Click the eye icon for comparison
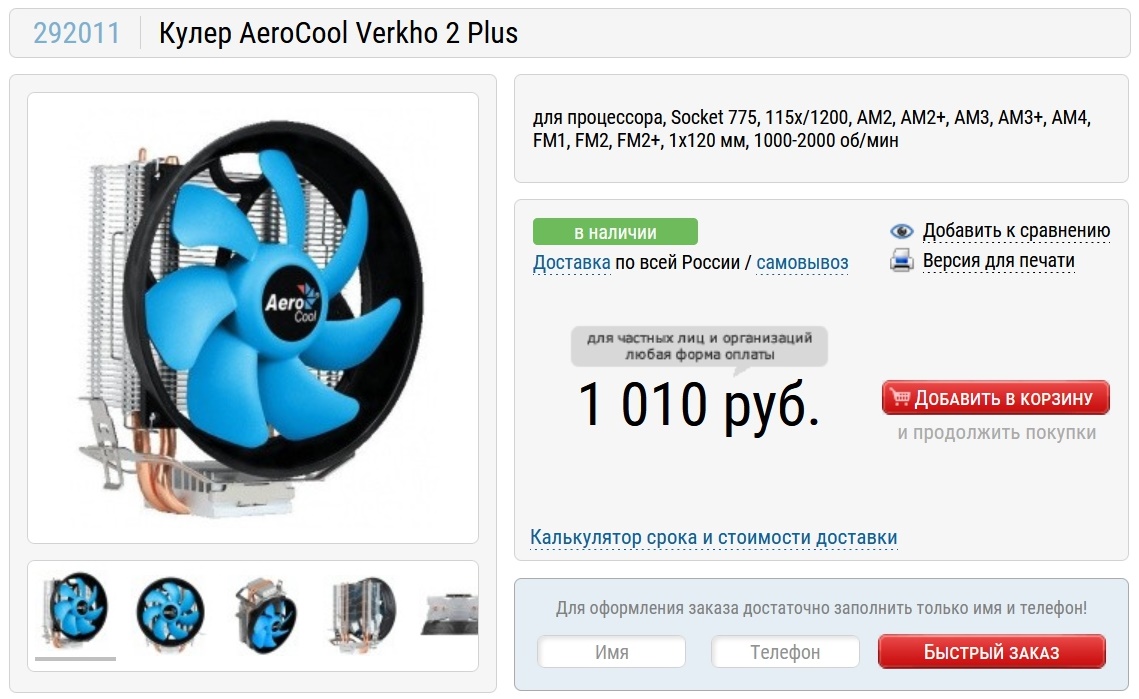The image size is (1139, 699). coord(901,231)
